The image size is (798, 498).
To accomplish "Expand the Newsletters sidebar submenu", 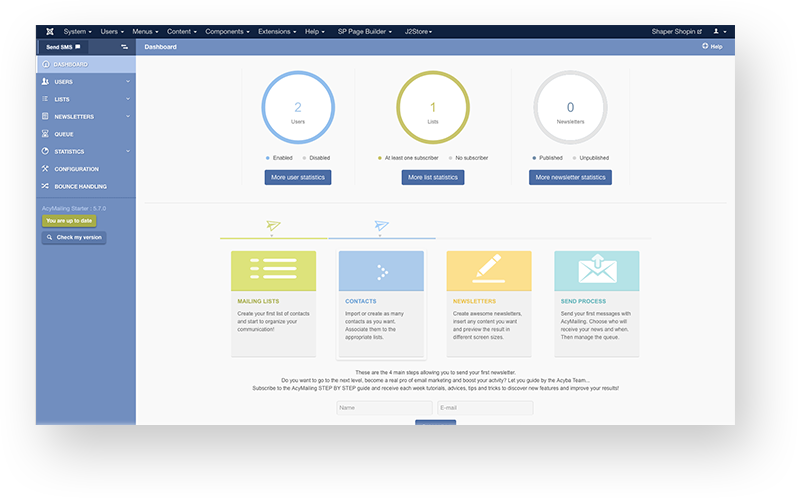I will pyautogui.click(x=128, y=117).
